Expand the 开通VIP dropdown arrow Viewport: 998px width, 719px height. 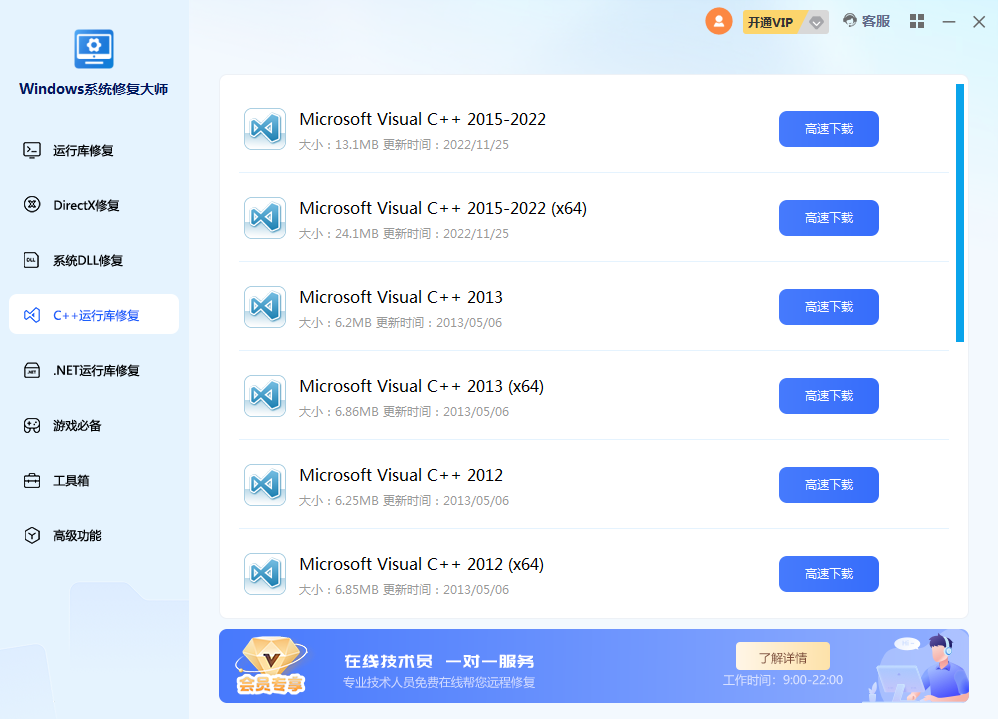click(817, 22)
